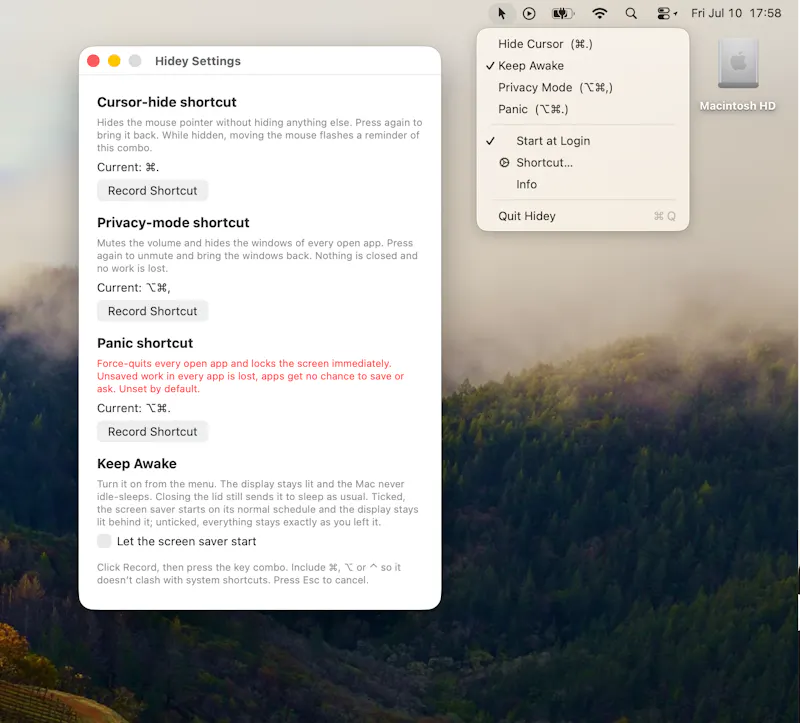Open the Control Center icon
Screen dimensions: 800x723
tap(666, 13)
